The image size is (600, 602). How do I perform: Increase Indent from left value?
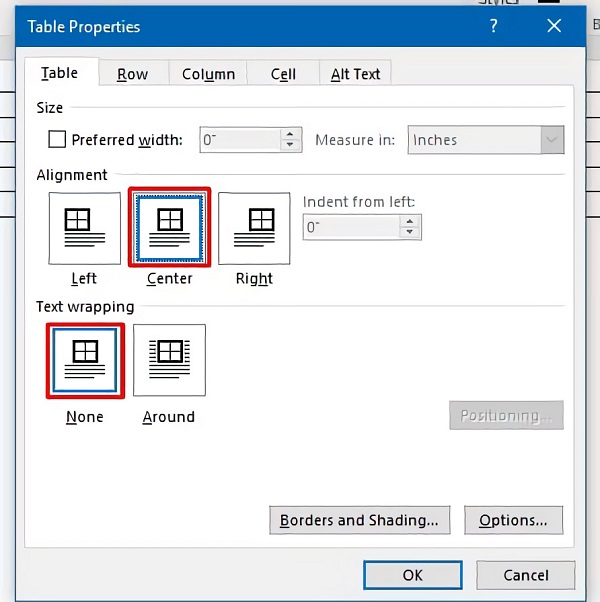click(409, 221)
